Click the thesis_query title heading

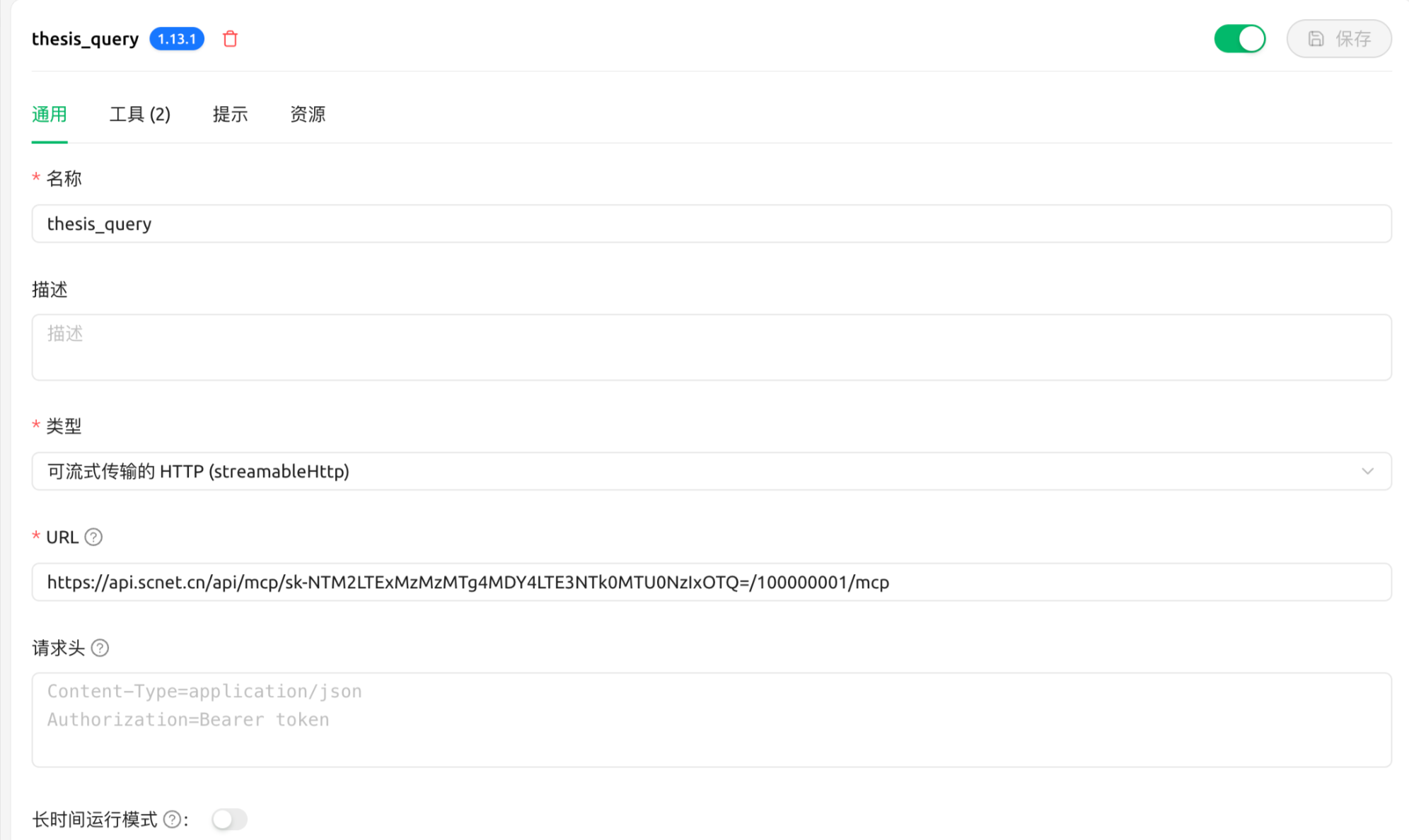point(85,39)
